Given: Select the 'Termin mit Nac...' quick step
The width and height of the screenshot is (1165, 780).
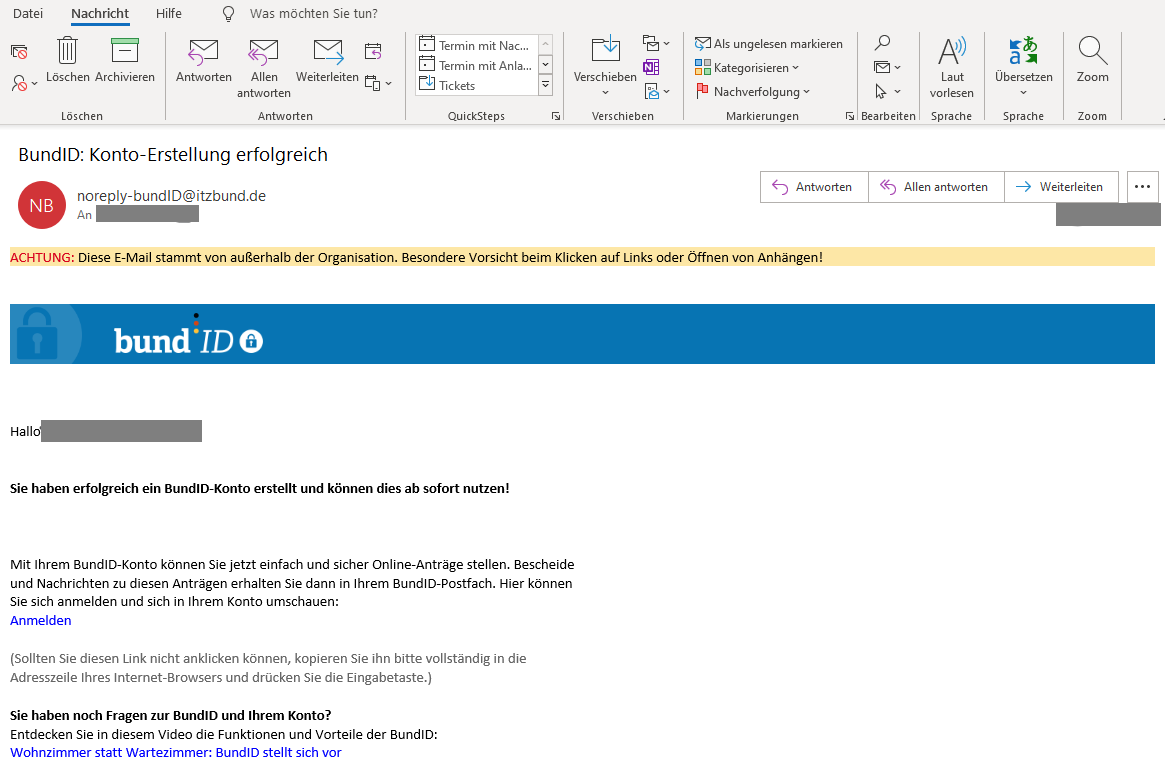Looking at the screenshot, I should (x=476, y=45).
